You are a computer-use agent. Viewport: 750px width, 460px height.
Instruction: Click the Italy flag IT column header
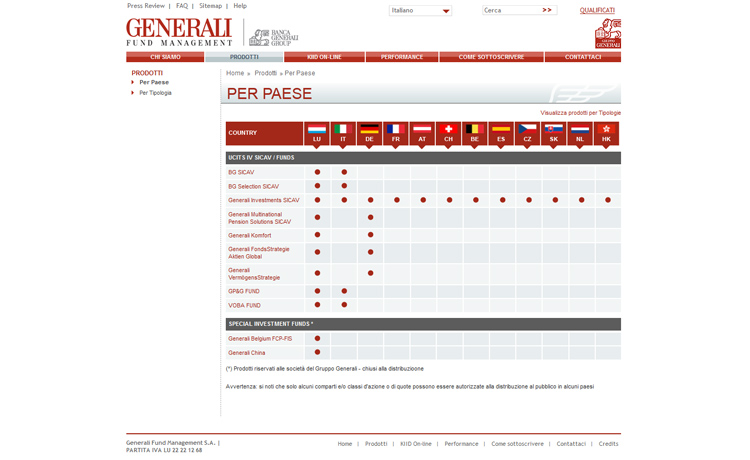click(x=343, y=133)
